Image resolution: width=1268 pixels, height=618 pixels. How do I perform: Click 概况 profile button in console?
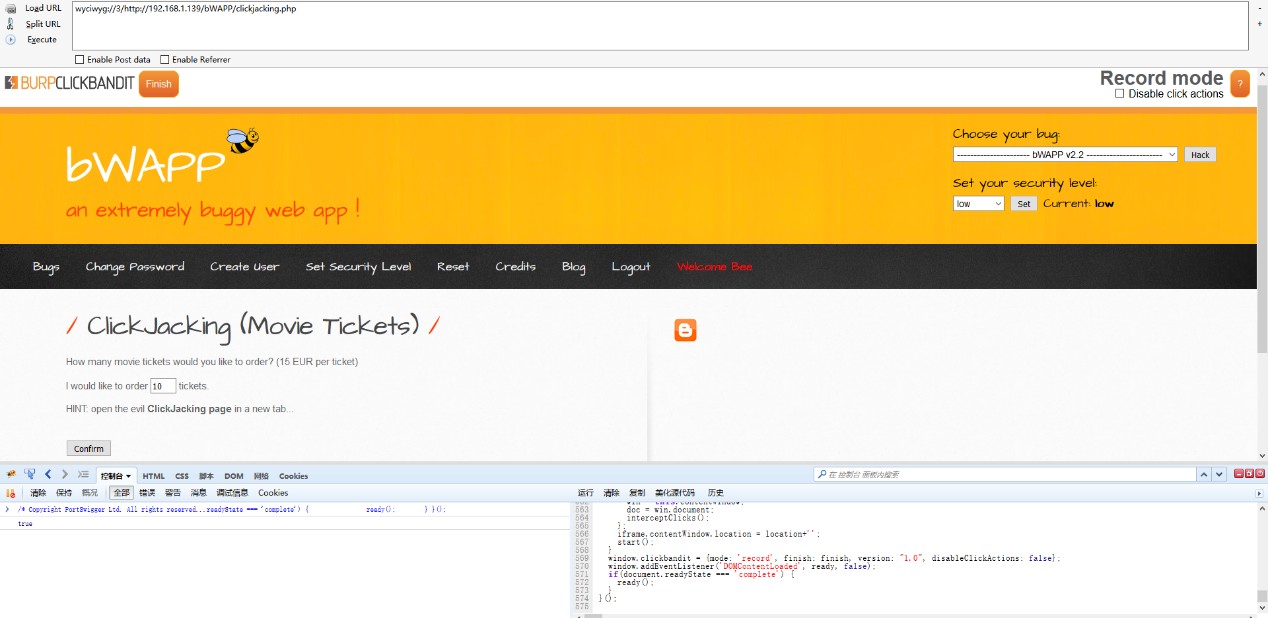tap(90, 493)
